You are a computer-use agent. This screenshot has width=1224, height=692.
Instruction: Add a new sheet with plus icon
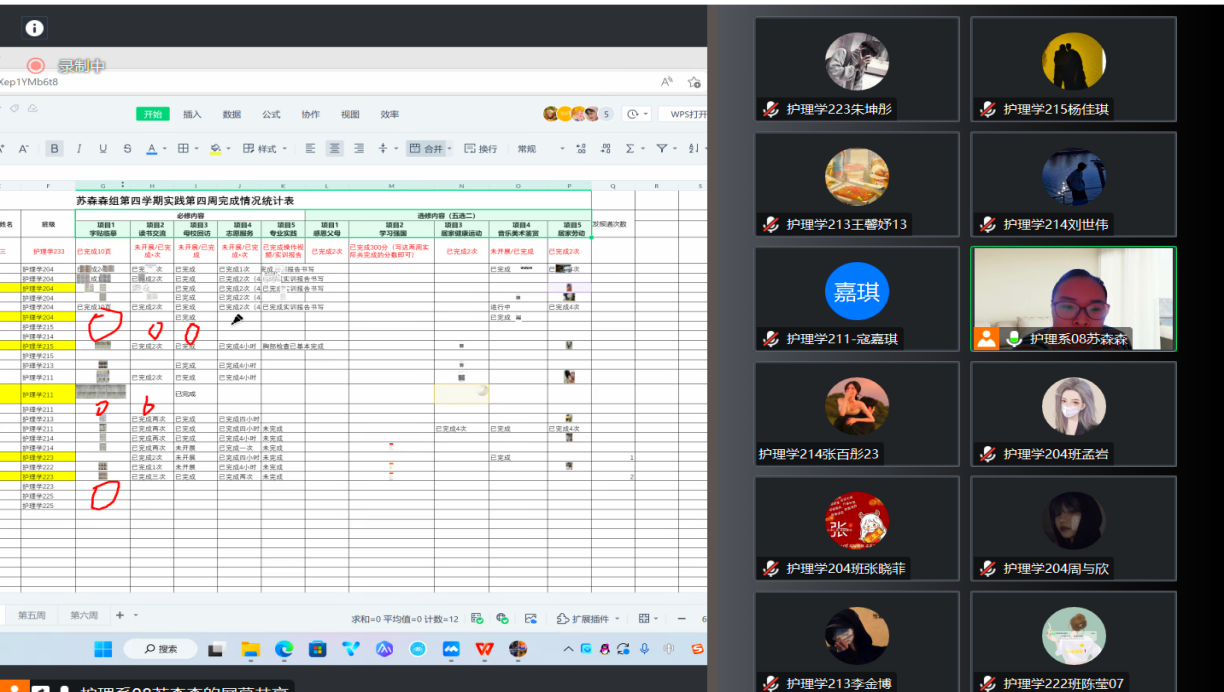120,616
